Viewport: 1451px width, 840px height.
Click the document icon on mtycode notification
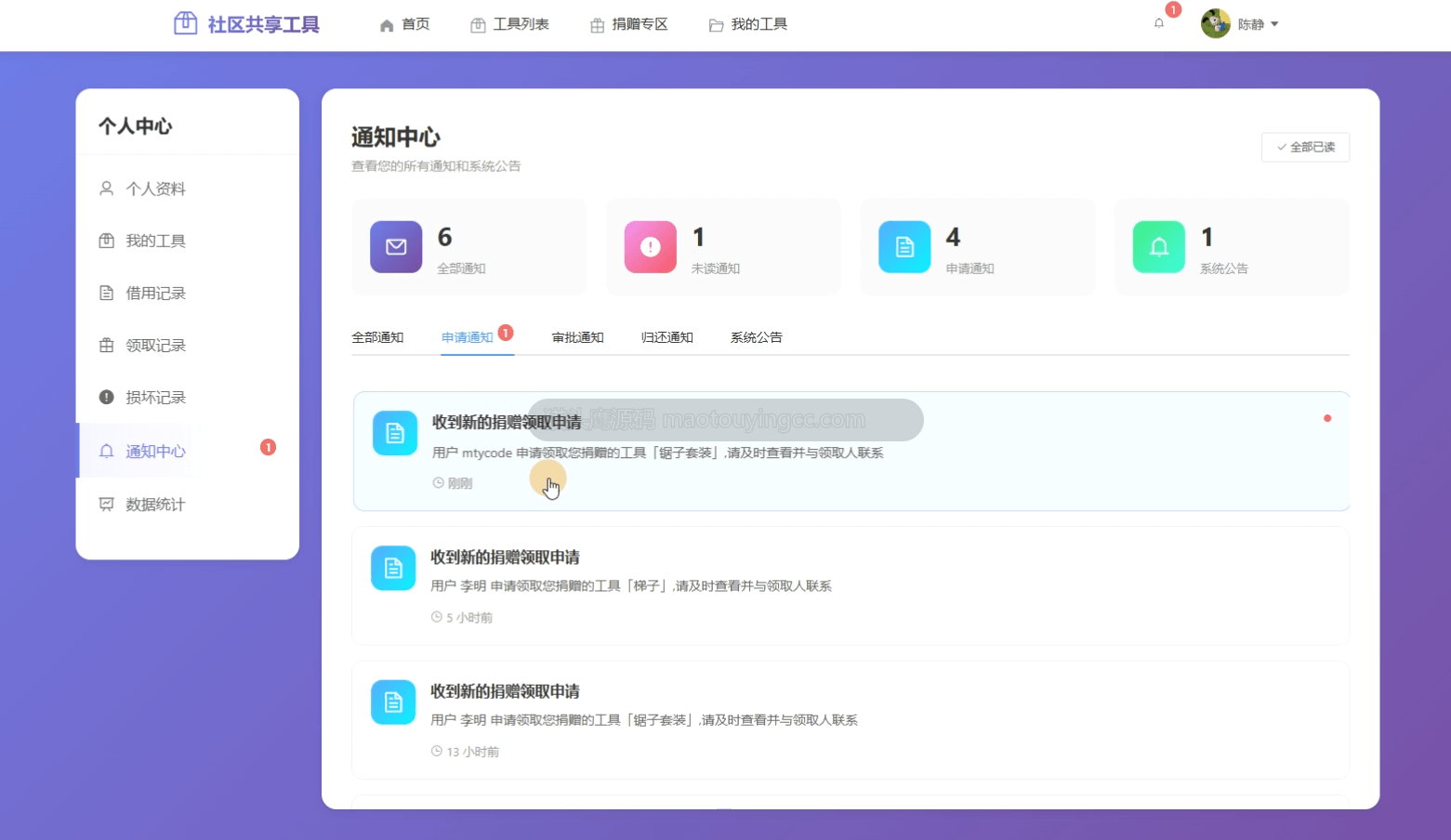pyautogui.click(x=395, y=433)
